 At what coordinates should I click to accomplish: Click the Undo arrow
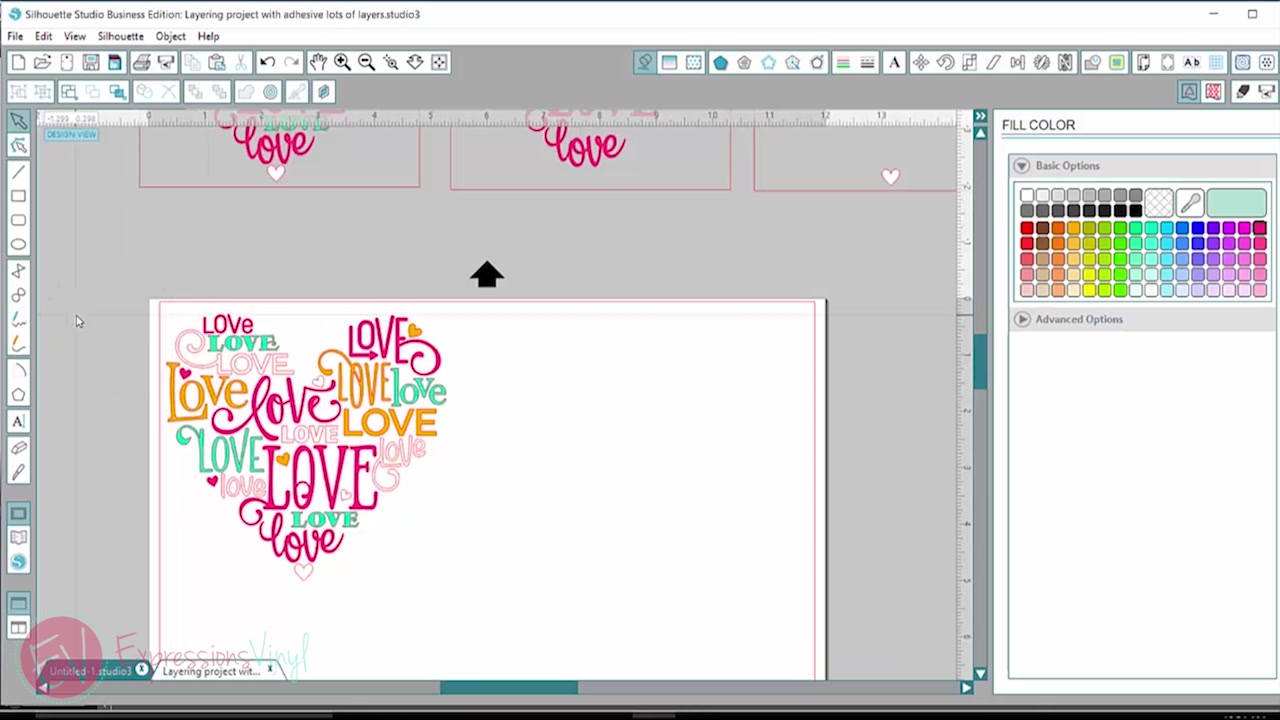coord(267,62)
